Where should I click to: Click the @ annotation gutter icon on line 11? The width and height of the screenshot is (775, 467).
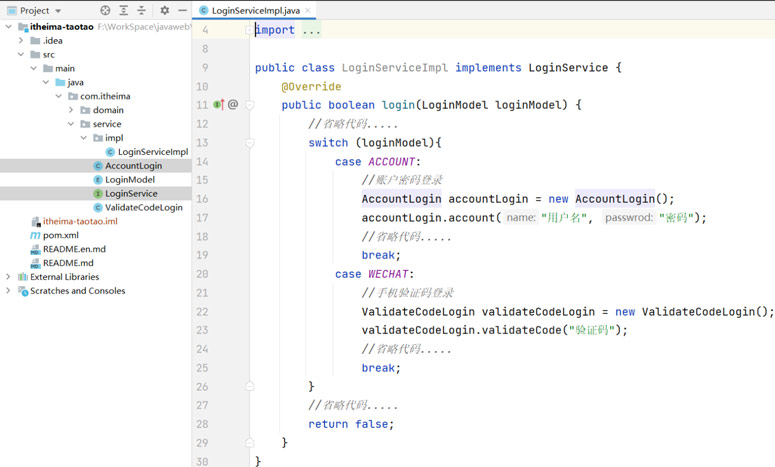pyautogui.click(x=233, y=104)
